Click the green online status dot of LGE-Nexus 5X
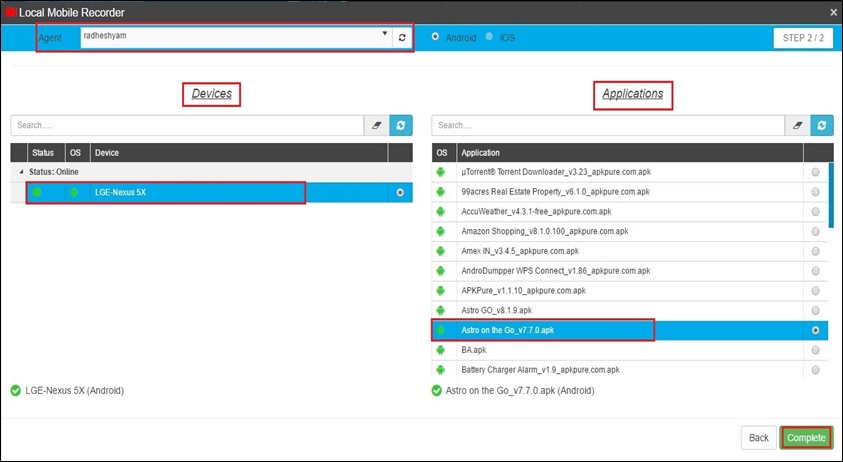Screen dimensions: 843x462 pyautogui.click(x=37, y=192)
